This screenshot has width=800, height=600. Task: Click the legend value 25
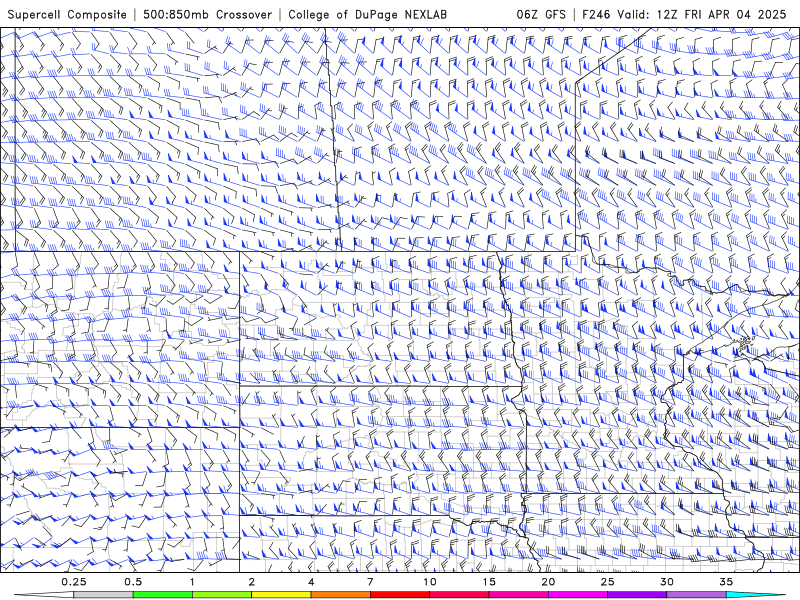[x=607, y=582]
